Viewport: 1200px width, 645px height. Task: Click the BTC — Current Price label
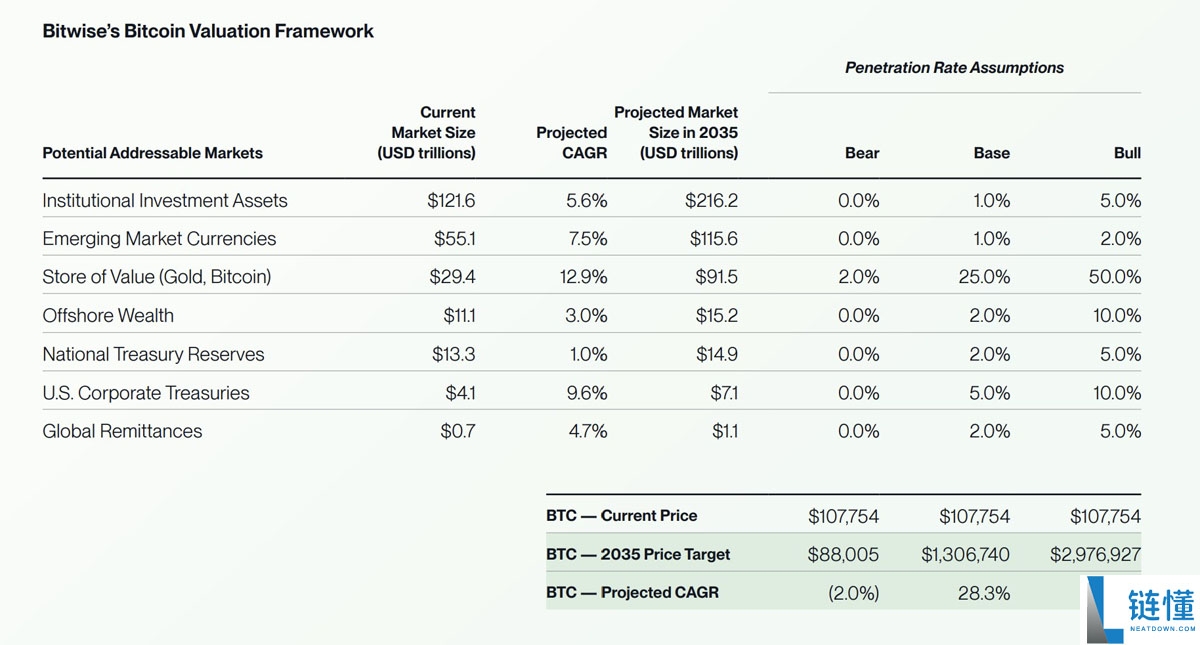(621, 516)
